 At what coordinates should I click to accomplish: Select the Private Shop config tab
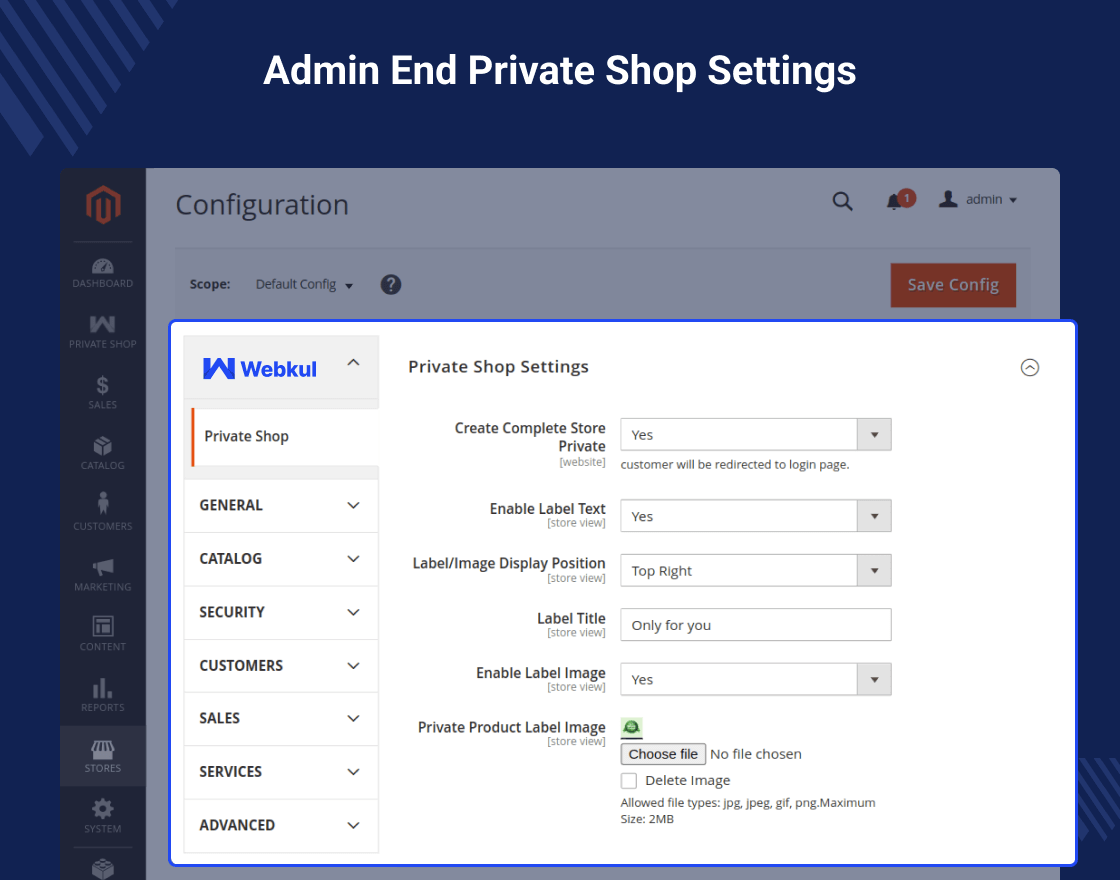[285, 436]
